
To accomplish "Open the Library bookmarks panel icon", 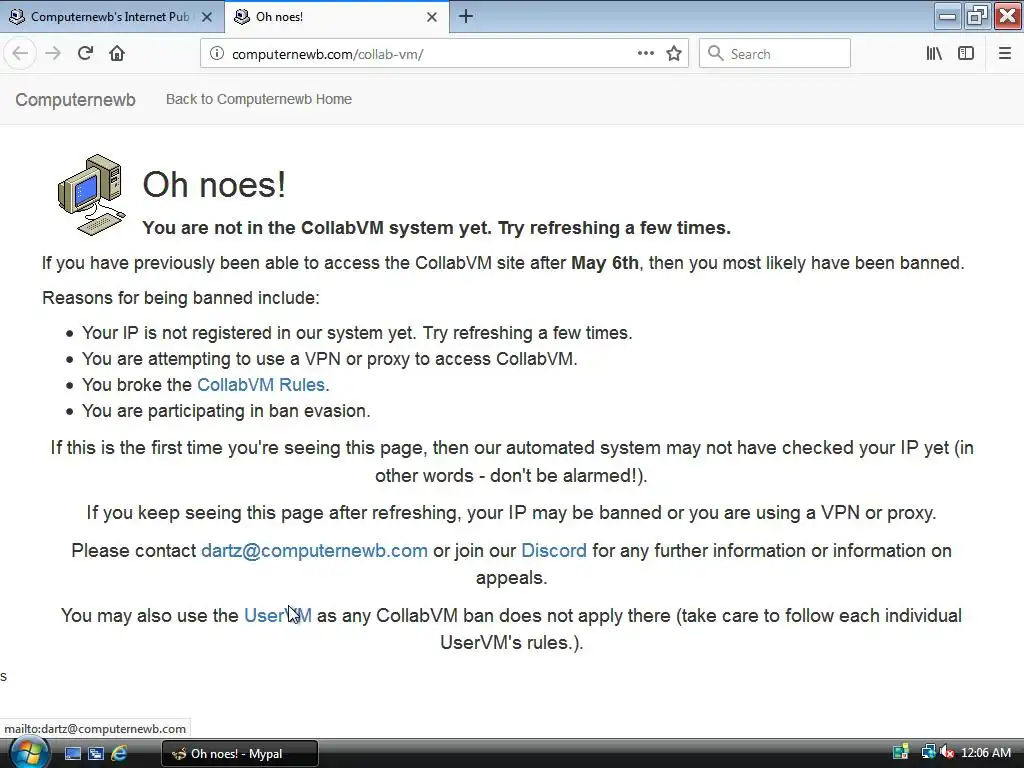I will (934, 54).
